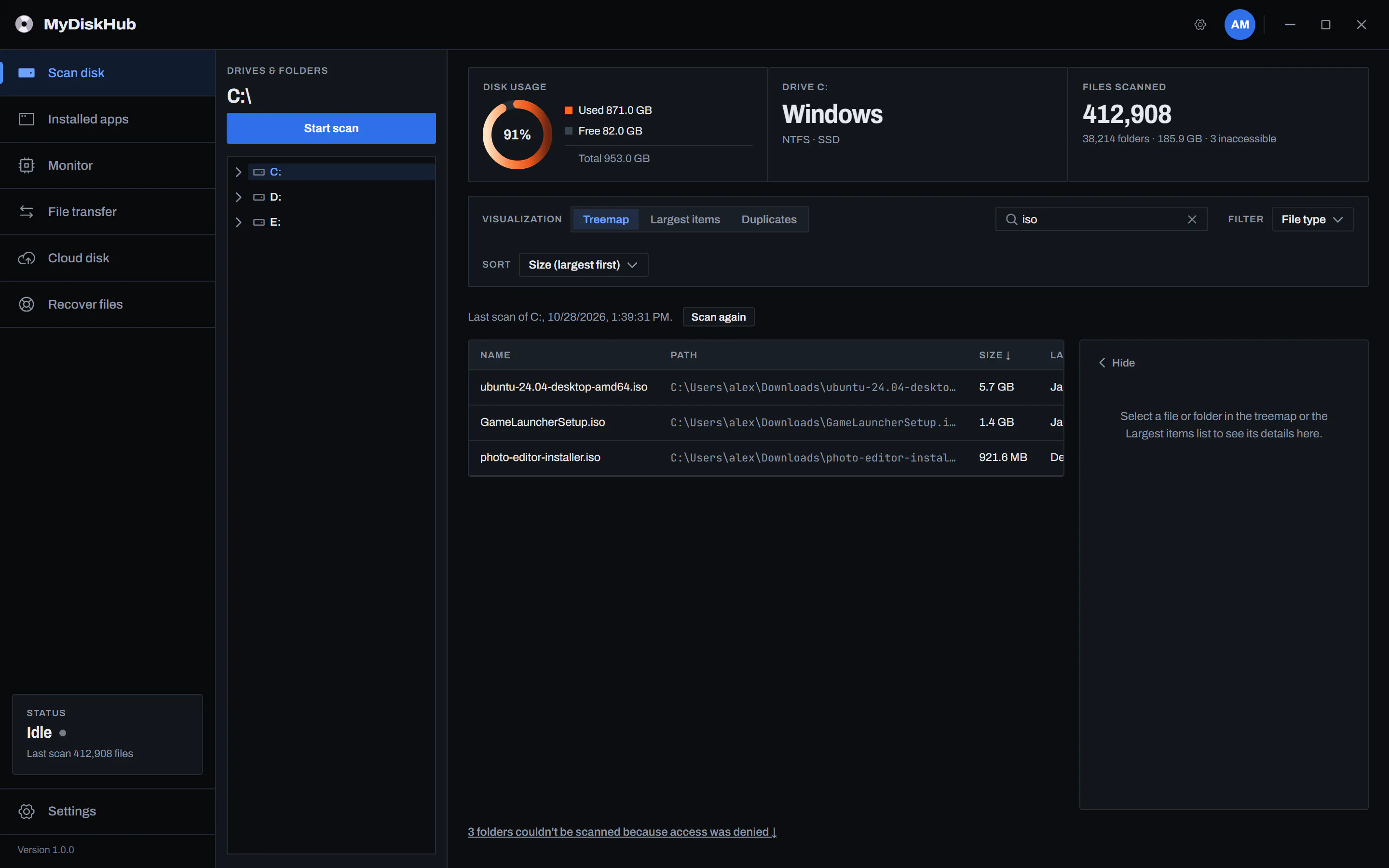Click the gray Free legend swatch
This screenshot has height=868, width=1389.
tap(568, 131)
